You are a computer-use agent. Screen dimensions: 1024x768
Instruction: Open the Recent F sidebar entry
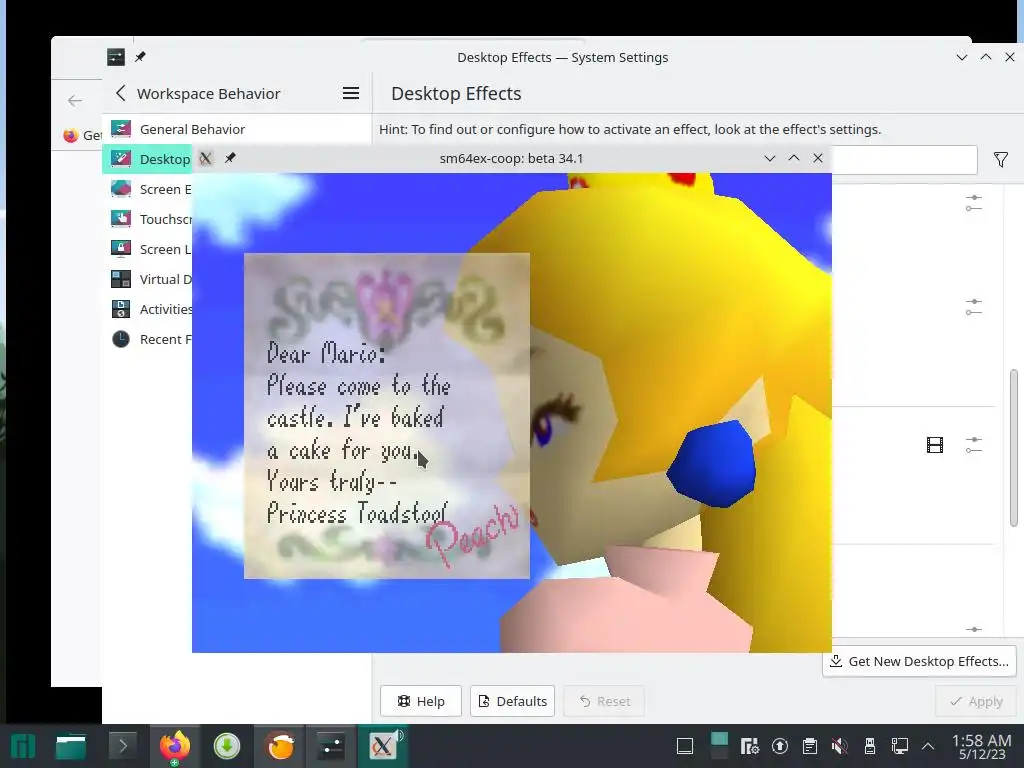click(x=148, y=340)
